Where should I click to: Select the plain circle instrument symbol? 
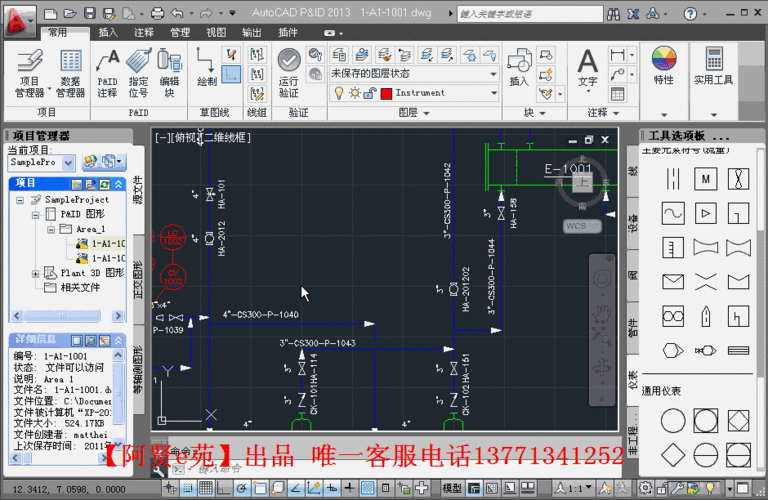tap(673, 421)
